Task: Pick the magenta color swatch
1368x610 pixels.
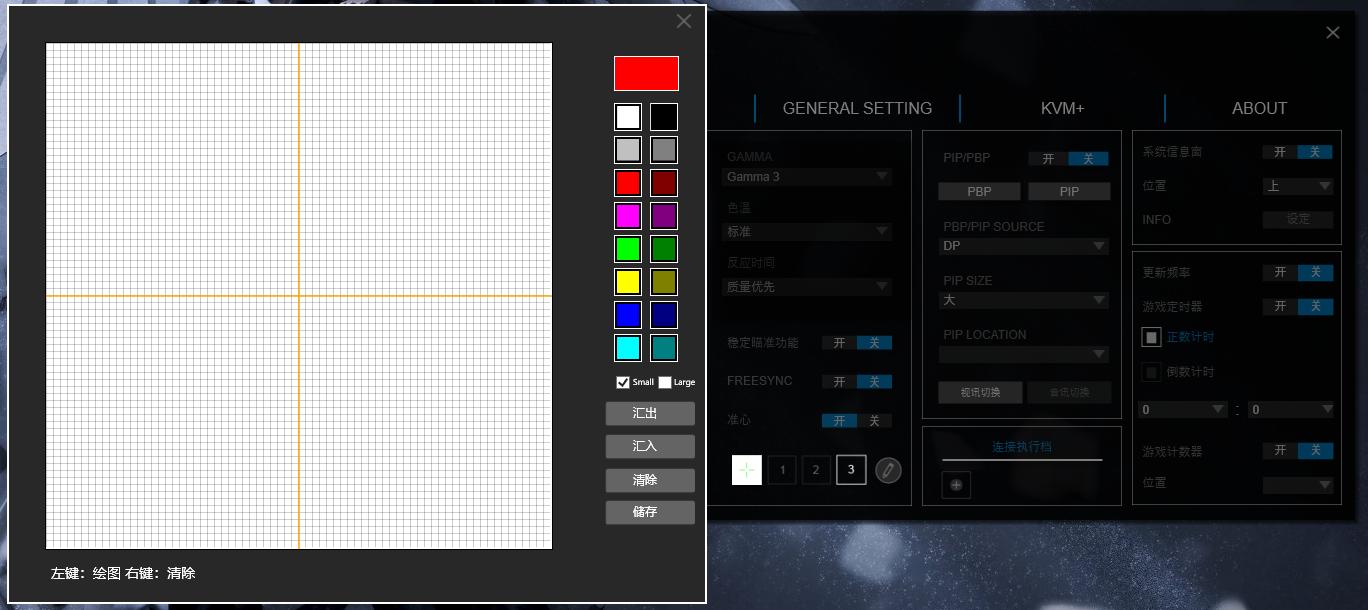Action: click(628, 216)
